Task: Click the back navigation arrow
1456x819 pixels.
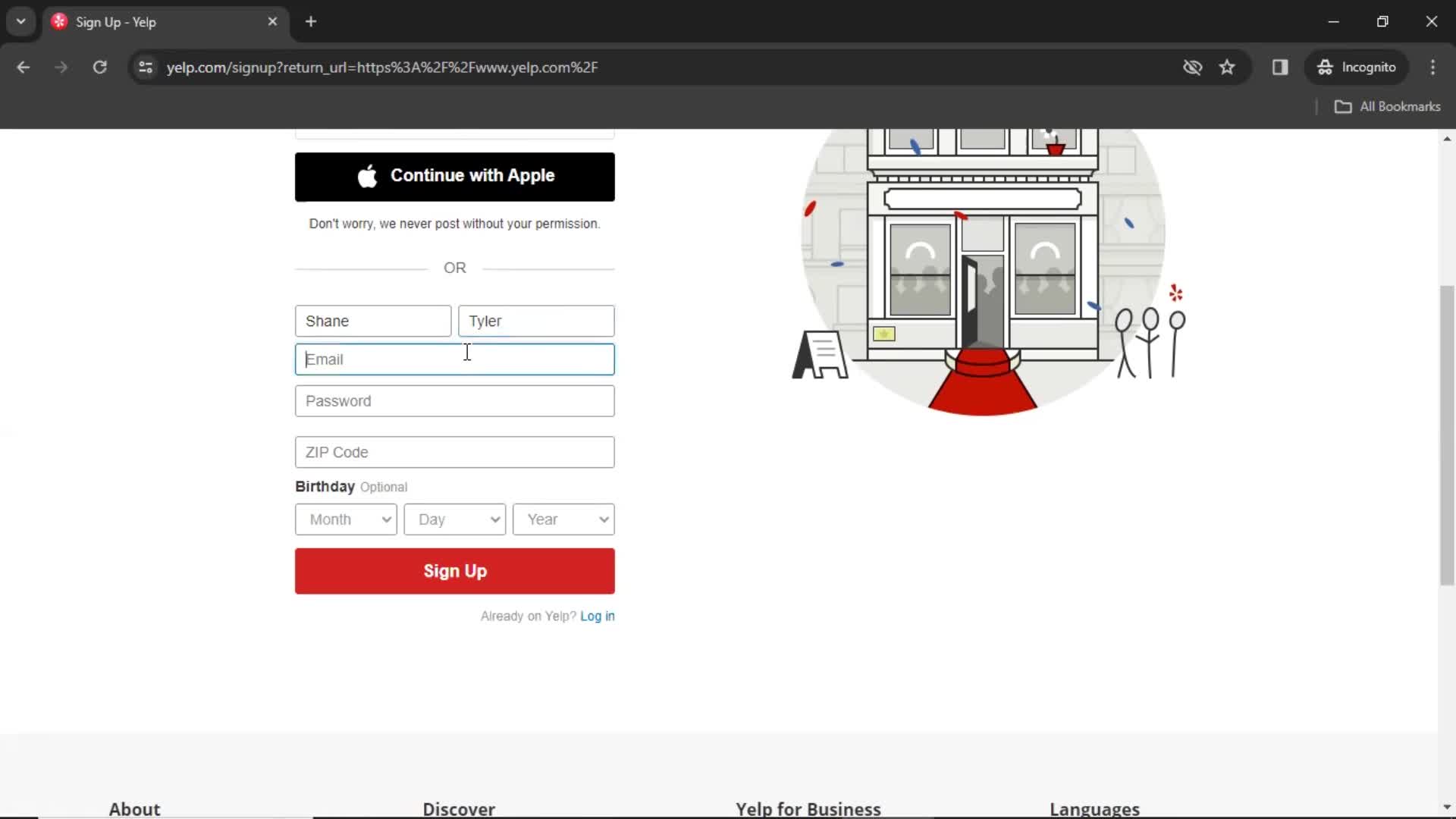Action: pos(24,67)
